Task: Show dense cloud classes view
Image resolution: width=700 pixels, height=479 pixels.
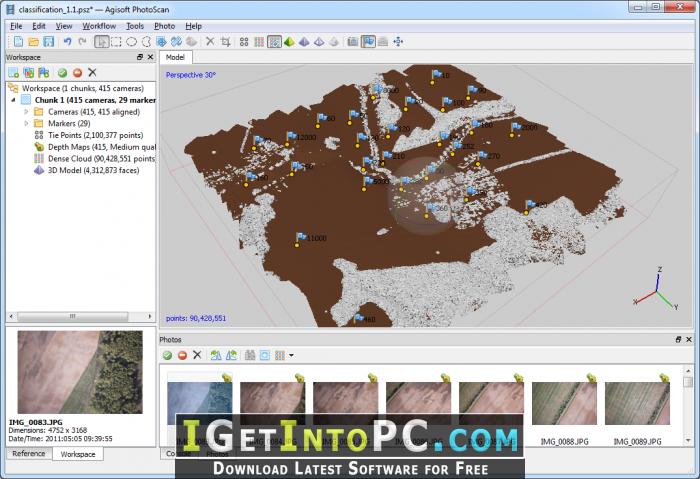Action: coord(274,42)
